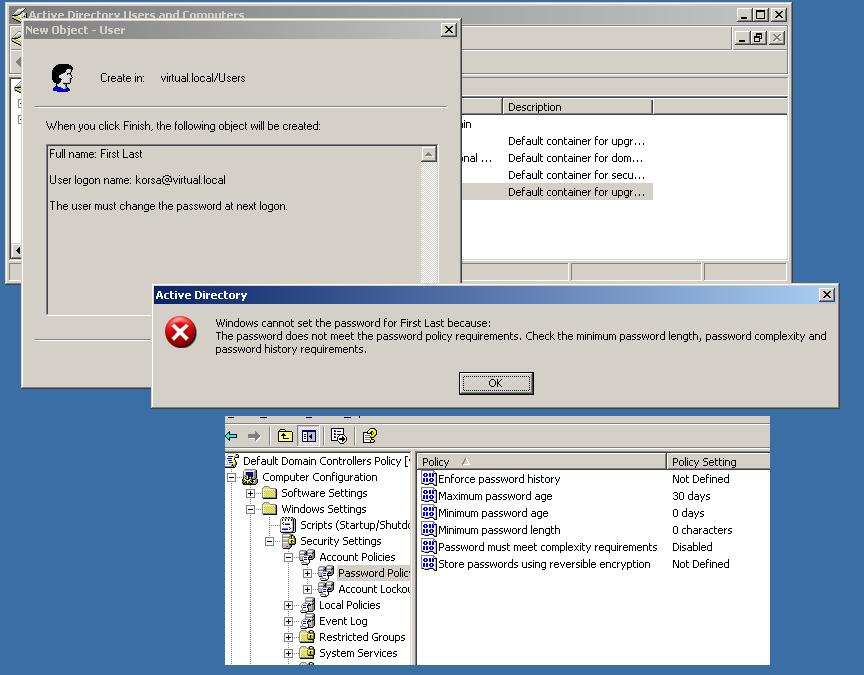This screenshot has height=675, width=864.
Task: Open Help from the question-mark toolbar icon
Action: [x=369, y=436]
